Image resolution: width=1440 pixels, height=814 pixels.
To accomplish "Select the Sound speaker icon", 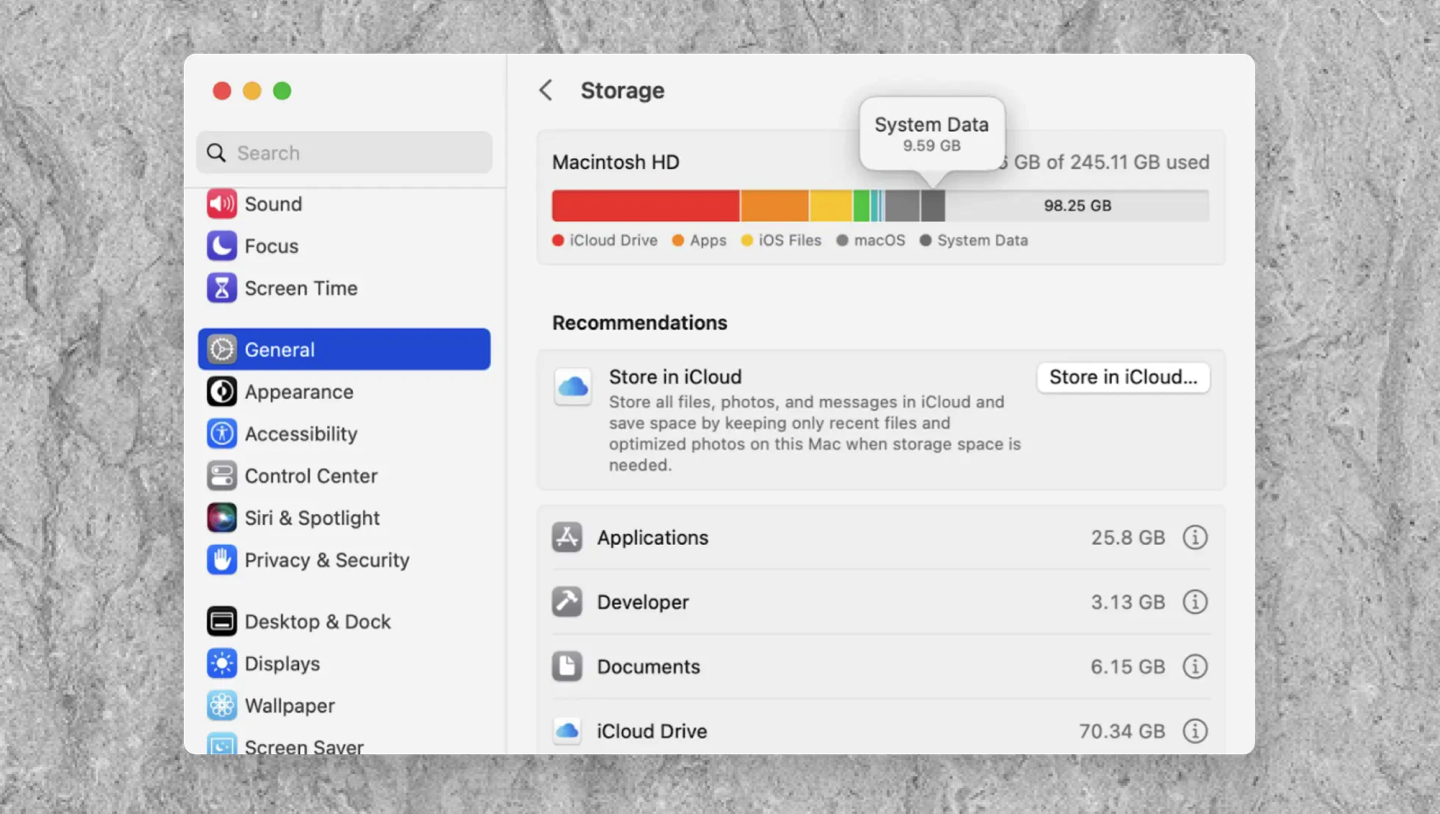I will click(x=220, y=204).
